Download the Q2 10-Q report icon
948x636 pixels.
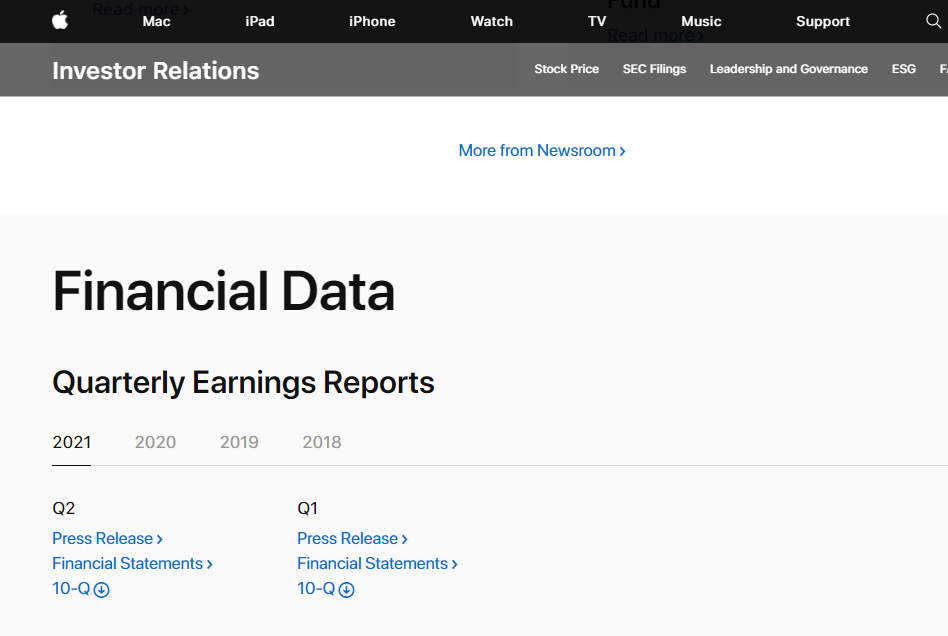click(102, 589)
